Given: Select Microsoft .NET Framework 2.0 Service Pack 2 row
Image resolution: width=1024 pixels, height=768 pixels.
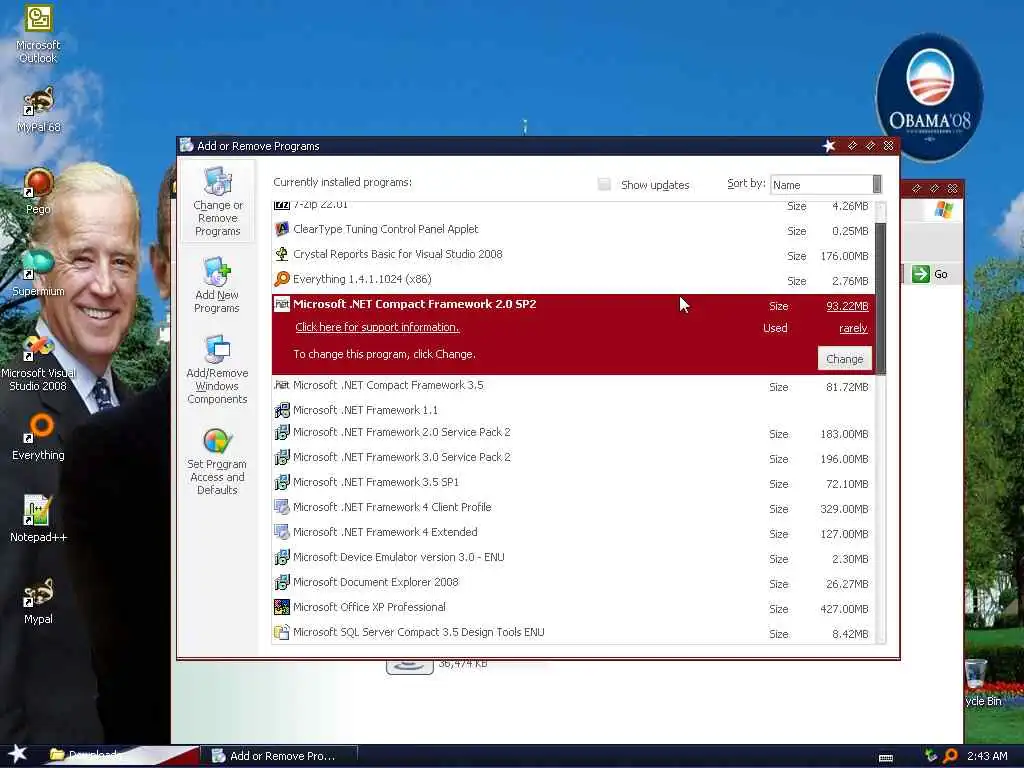Looking at the screenshot, I should (573, 433).
